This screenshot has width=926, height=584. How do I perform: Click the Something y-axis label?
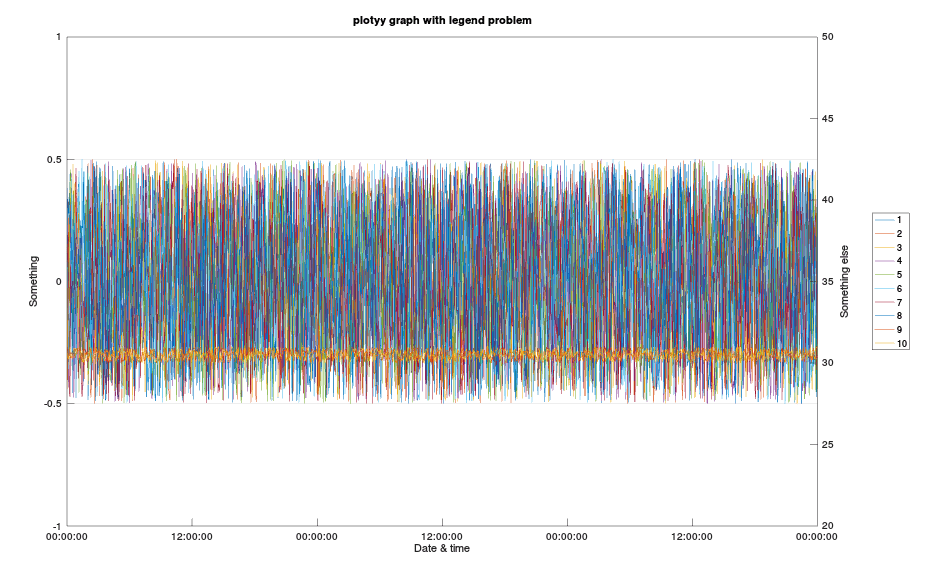(36, 281)
